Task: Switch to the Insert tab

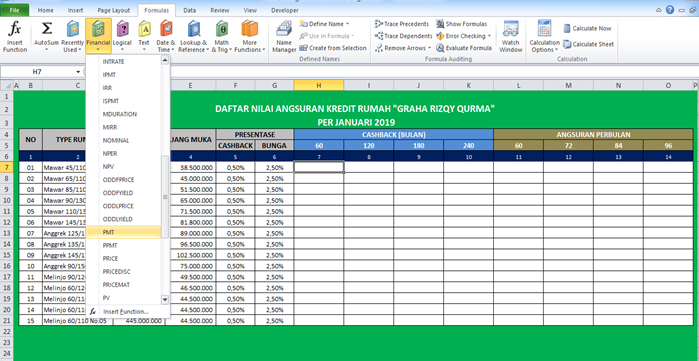Action: click(75, 10)
